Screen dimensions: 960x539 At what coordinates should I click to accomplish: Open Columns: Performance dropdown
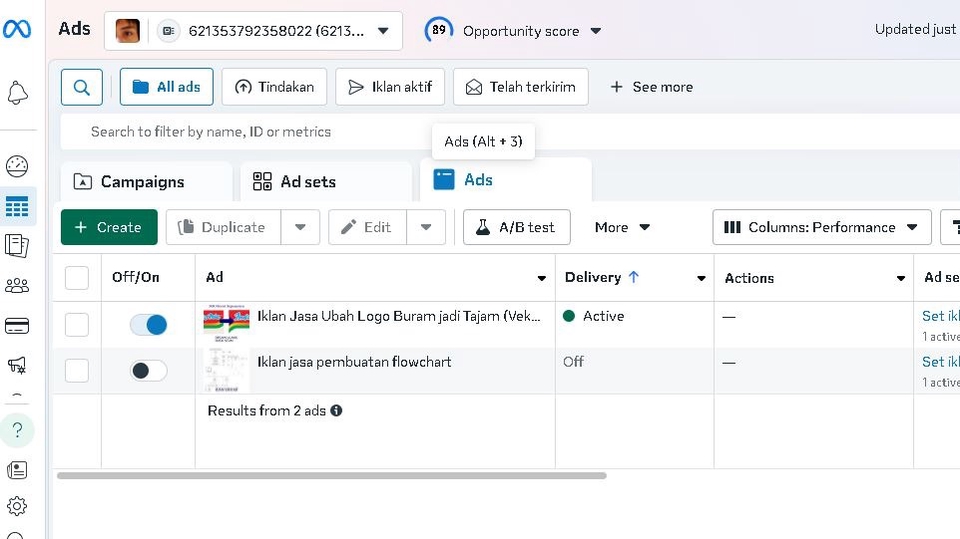(x=822, y=227)
